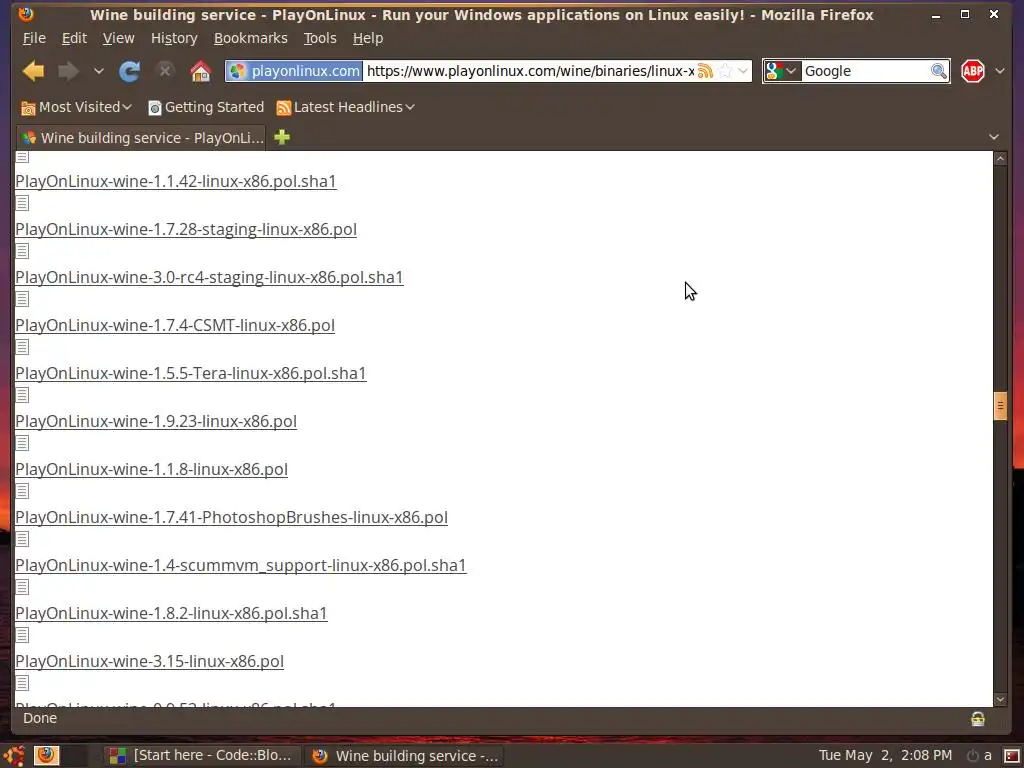Viewport: 1024px width, 768px height.
Task: Click file icon above wine-1.1.8 link
Action: pos(22,443)
